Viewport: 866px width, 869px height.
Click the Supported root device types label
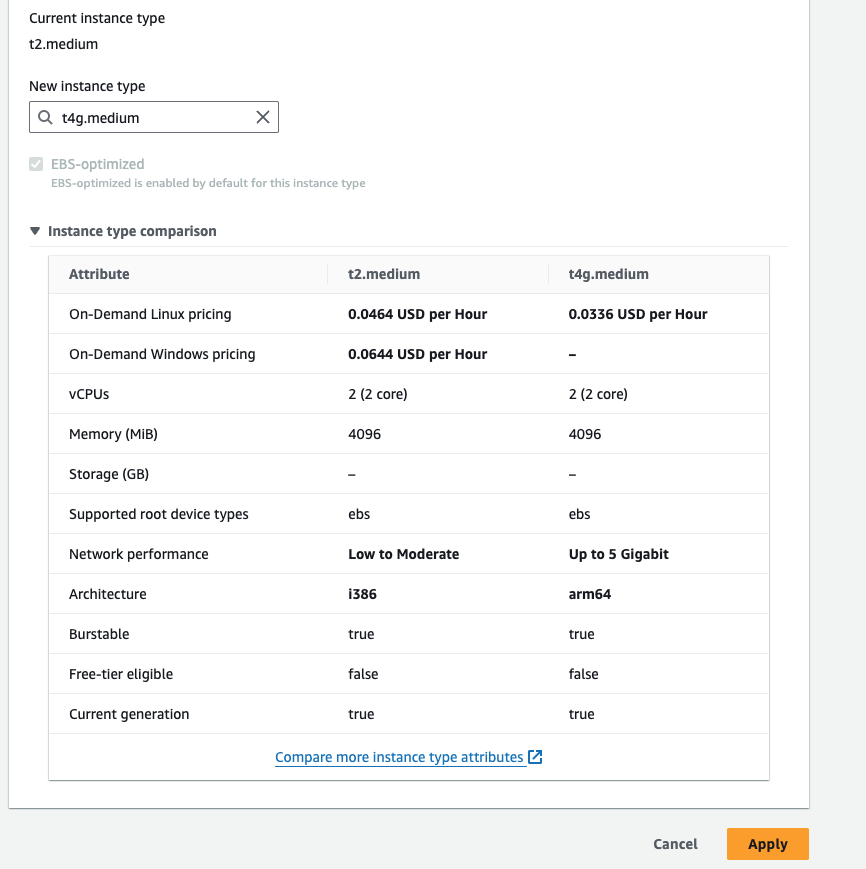pyautogui.click(x=158, y=514)
